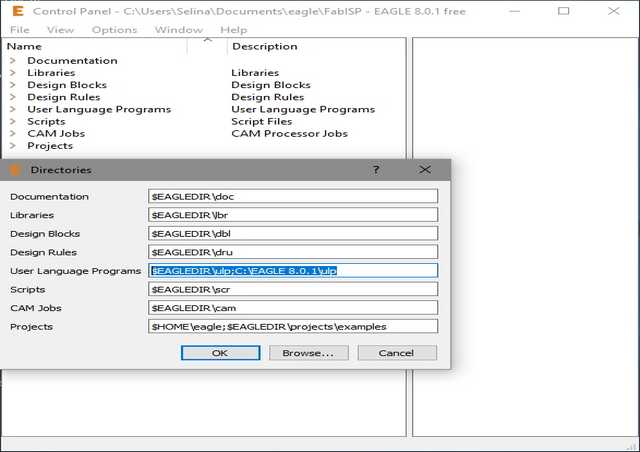Confirm the Directories dialog with OK
Viewport: 640px width, 452px height.
(x=220, y=353)
